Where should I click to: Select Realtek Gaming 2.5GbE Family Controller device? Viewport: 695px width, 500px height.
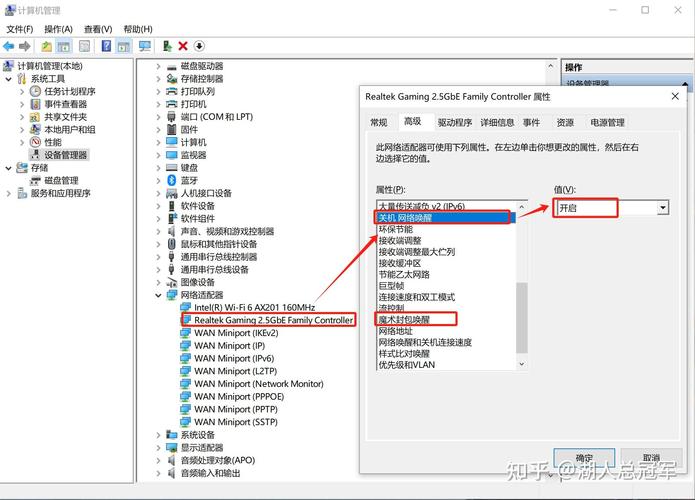click(273, 320)
